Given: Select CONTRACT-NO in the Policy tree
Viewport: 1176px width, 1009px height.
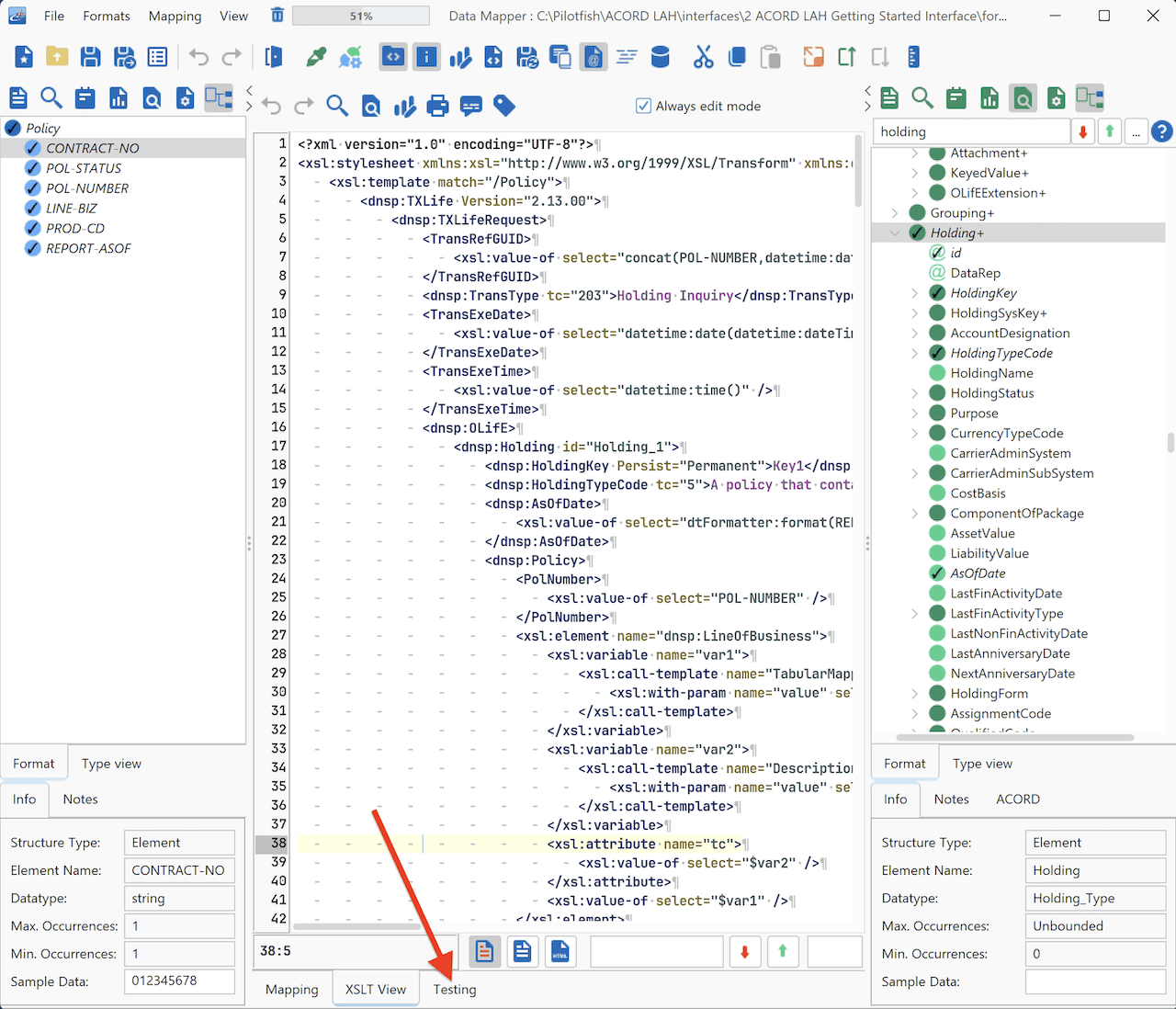Looking at the screenshot, I should [93, 148].
